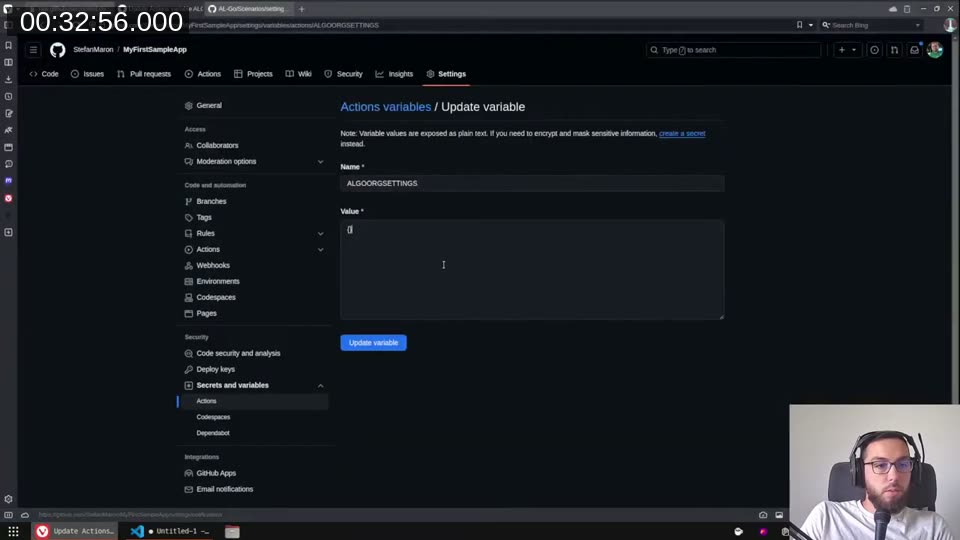Open the repository Actions tab

click(203, 74)
